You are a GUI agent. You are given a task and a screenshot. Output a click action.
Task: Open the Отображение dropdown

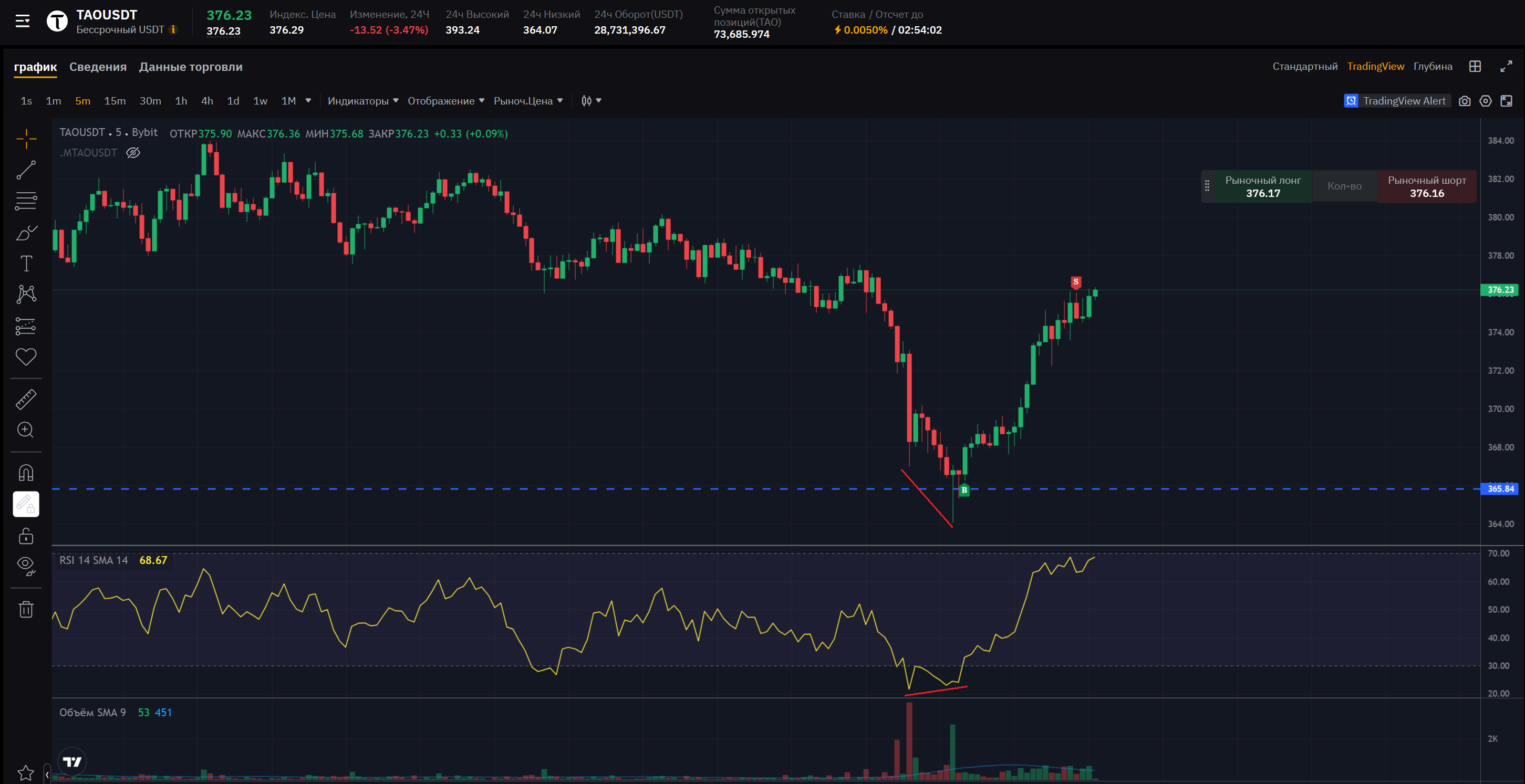(445, 101)
